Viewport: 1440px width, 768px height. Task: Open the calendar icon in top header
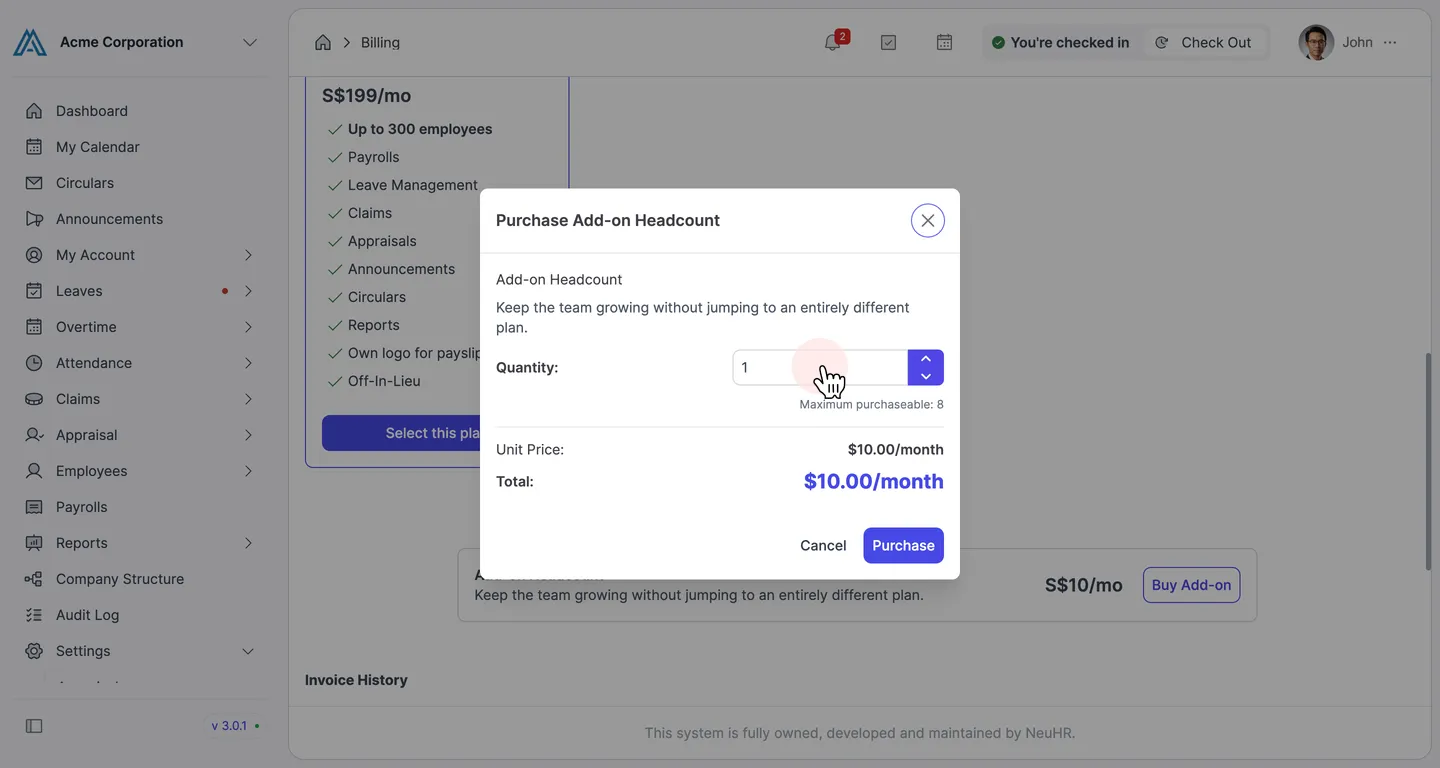point(944,42)
